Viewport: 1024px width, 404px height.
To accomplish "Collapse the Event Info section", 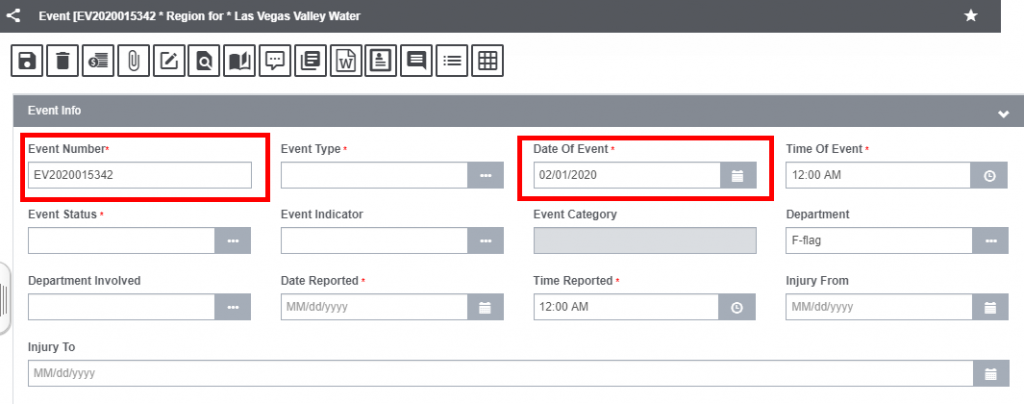I will tap(1003, 114).
